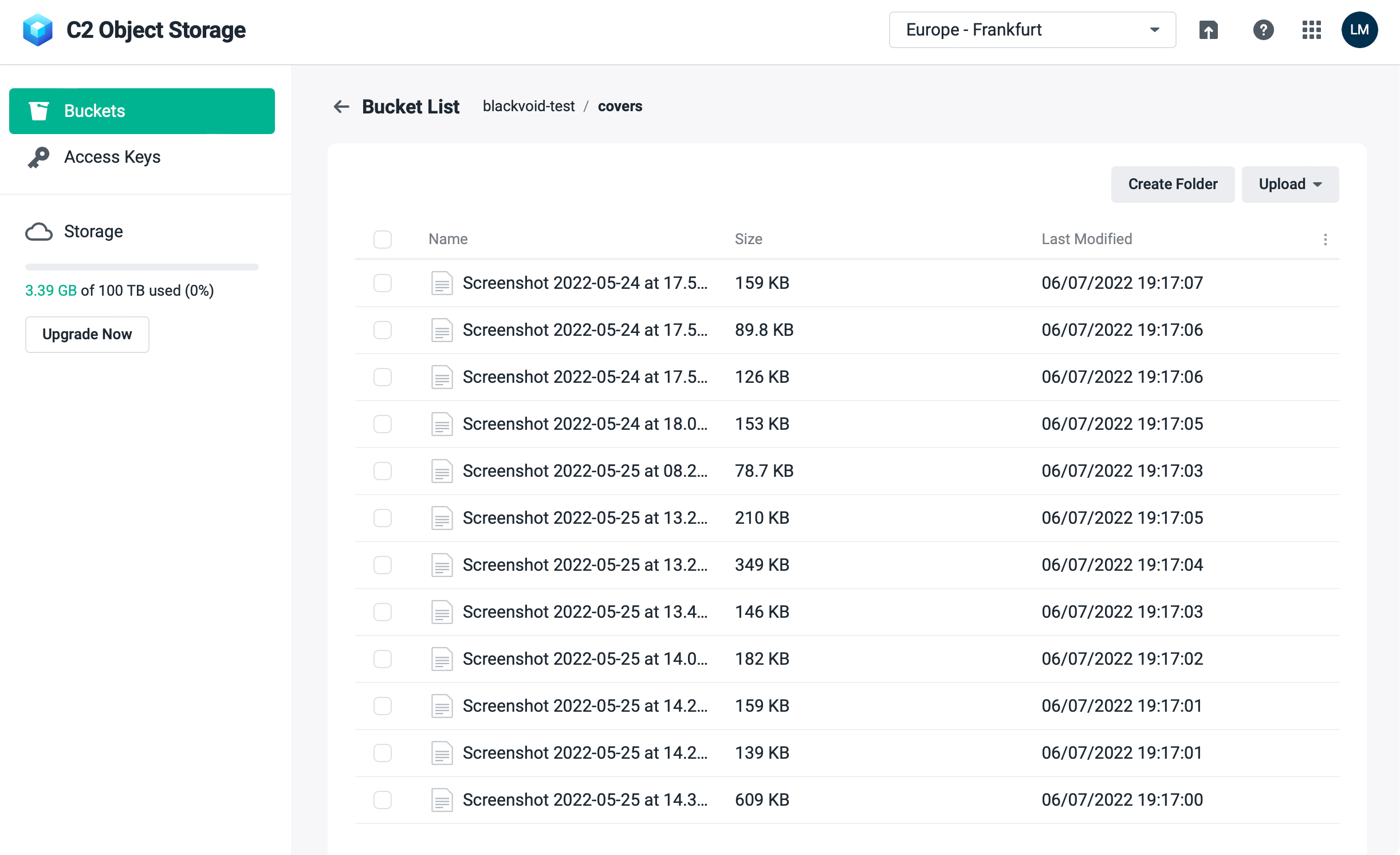Screen dimensions: 1400x855
Task: Click file icon of the 78.7 KB row
Action: tap(442, 471)
